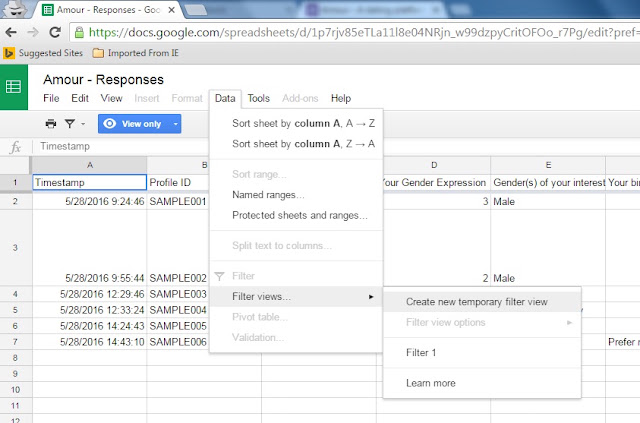The height and width of the screenshot is (423, 640).
Task: Click the forward navigation arrow
Action: click(33, 32)
